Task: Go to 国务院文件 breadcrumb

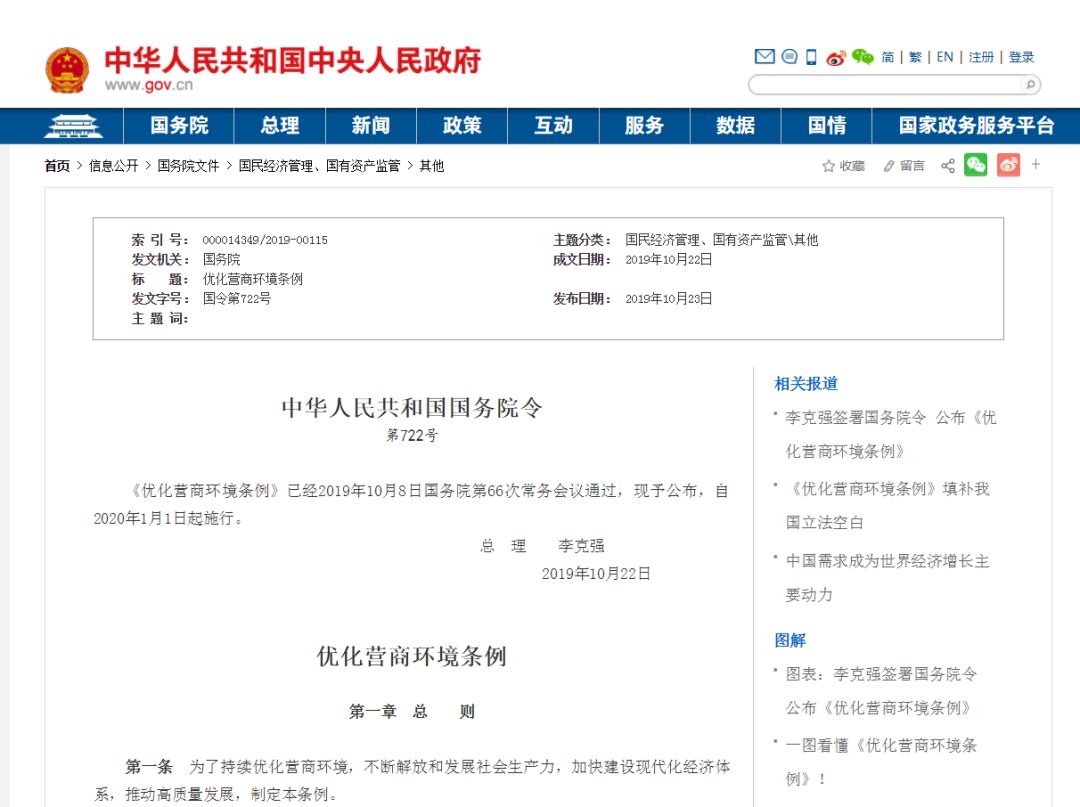Action: coord(188,166)
